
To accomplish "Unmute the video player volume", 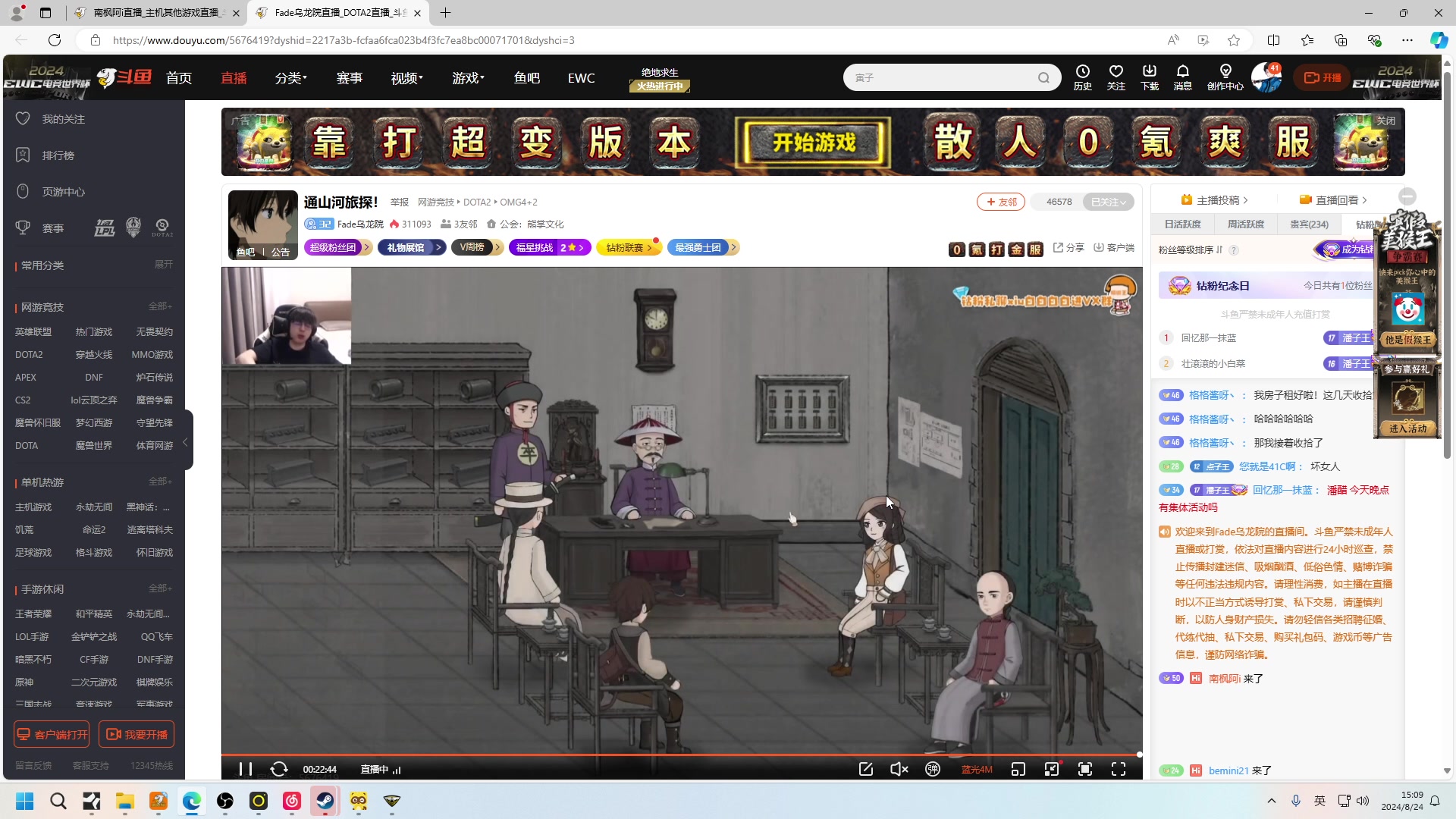I will 899,769.
